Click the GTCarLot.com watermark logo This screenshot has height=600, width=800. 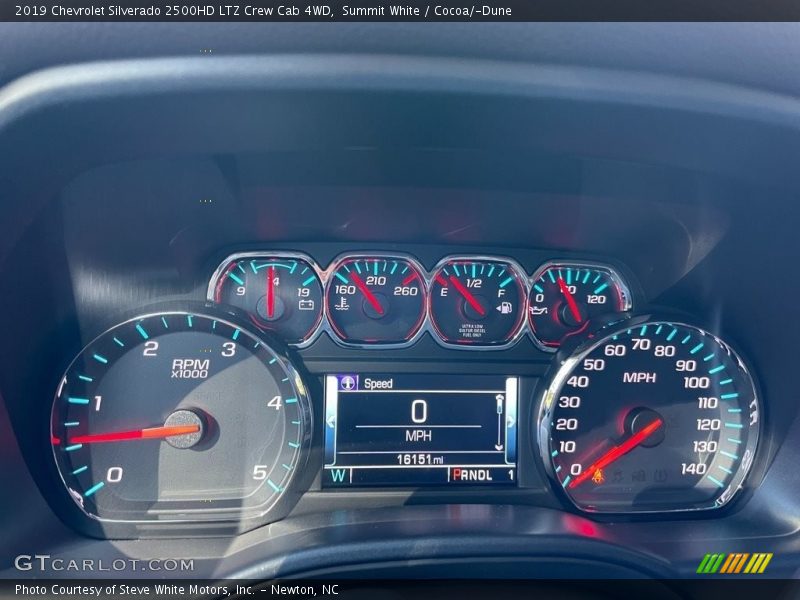pos(104,564)
